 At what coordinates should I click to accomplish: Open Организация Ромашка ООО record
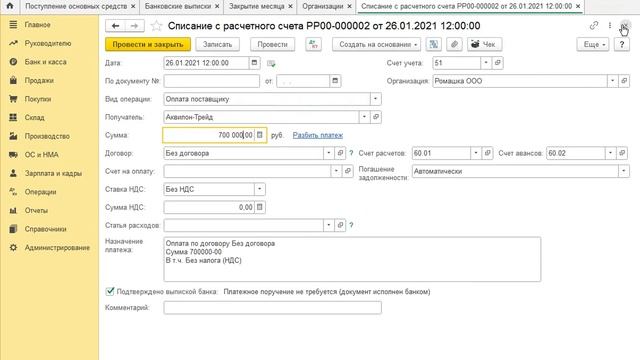624,81
